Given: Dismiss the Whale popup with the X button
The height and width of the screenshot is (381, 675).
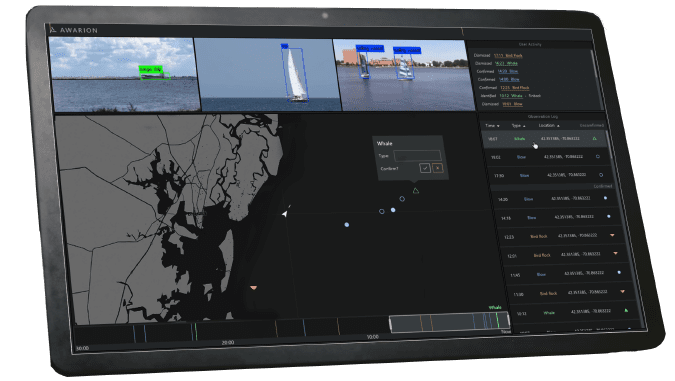Looking at the screenshot, I should 437,168.
